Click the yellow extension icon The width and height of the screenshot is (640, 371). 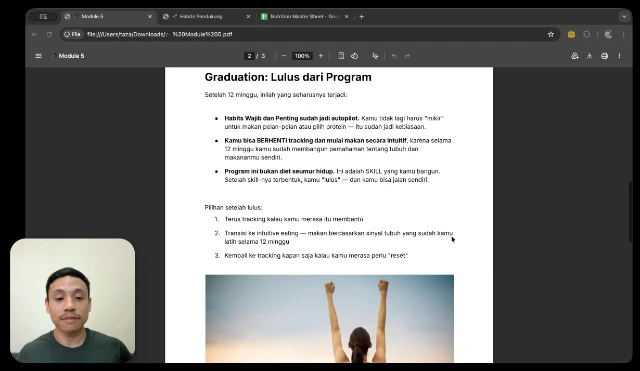pyautogui.click(x=571, y=34)
